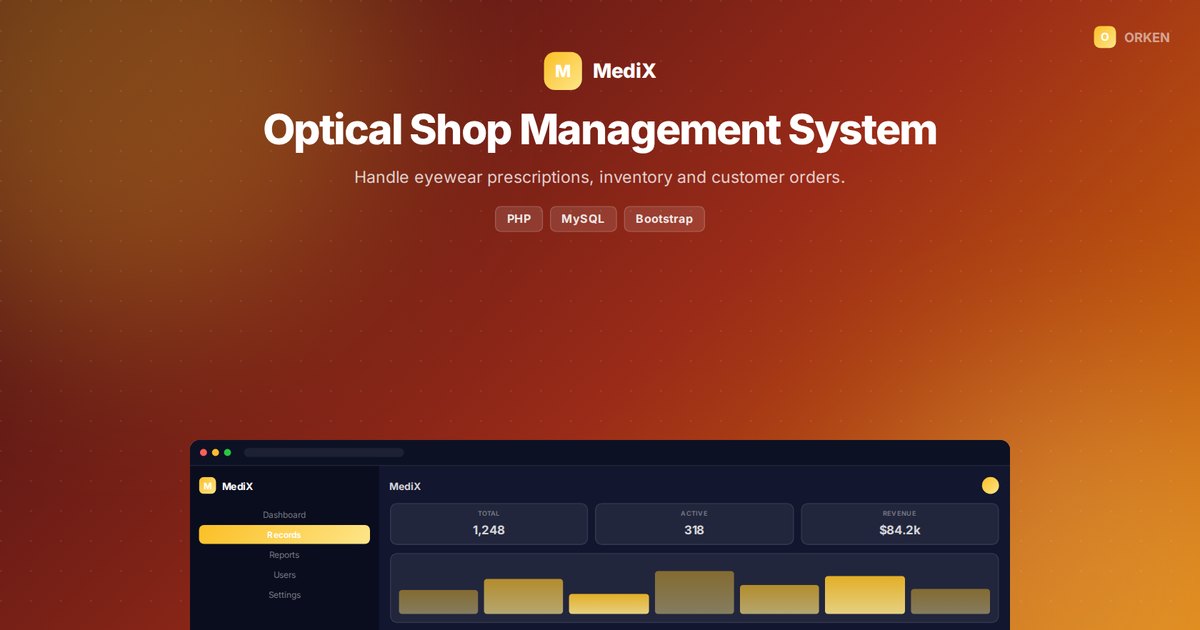The height and width of the screenshot is (630, 1200).
Task: Click the yellow window minimize dot
Action: click(x=216, y=453)
